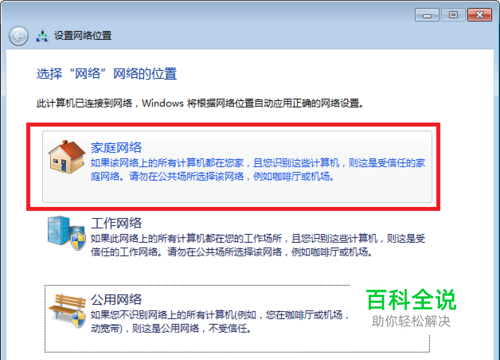Click the park bench icon for 公用网络

point(67,310)
